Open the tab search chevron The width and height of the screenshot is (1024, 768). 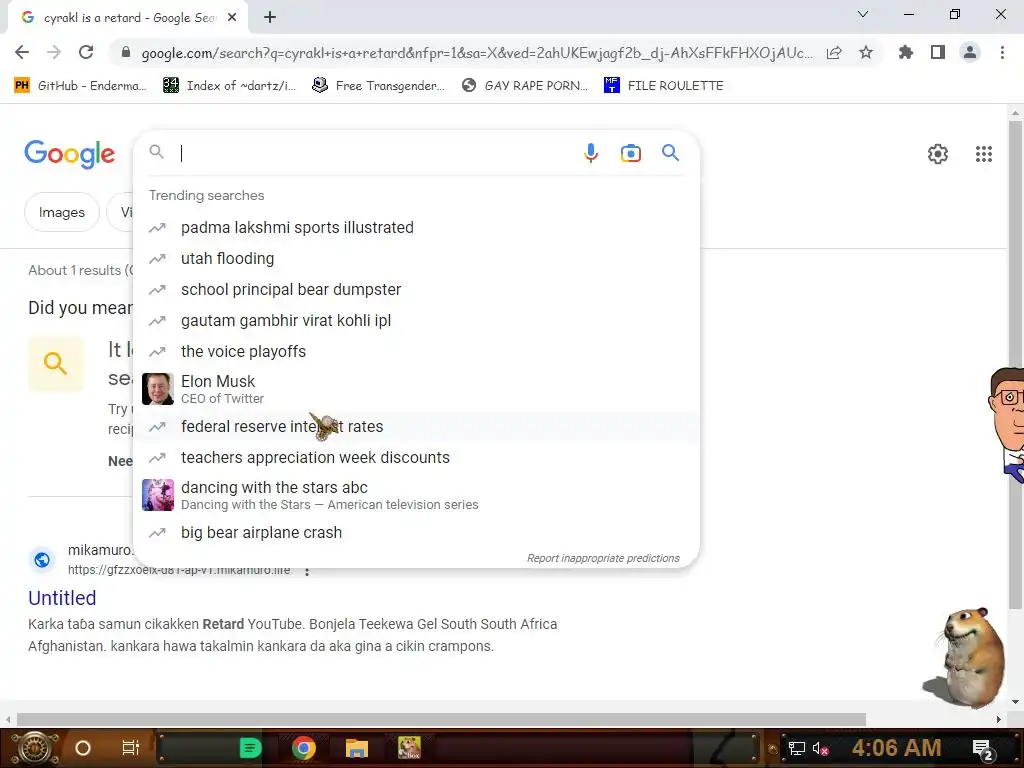863,14
